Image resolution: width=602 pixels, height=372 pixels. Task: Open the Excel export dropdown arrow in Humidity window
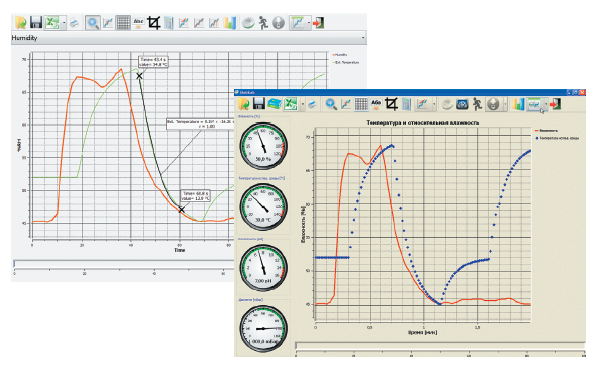click(x=64, y=23)
